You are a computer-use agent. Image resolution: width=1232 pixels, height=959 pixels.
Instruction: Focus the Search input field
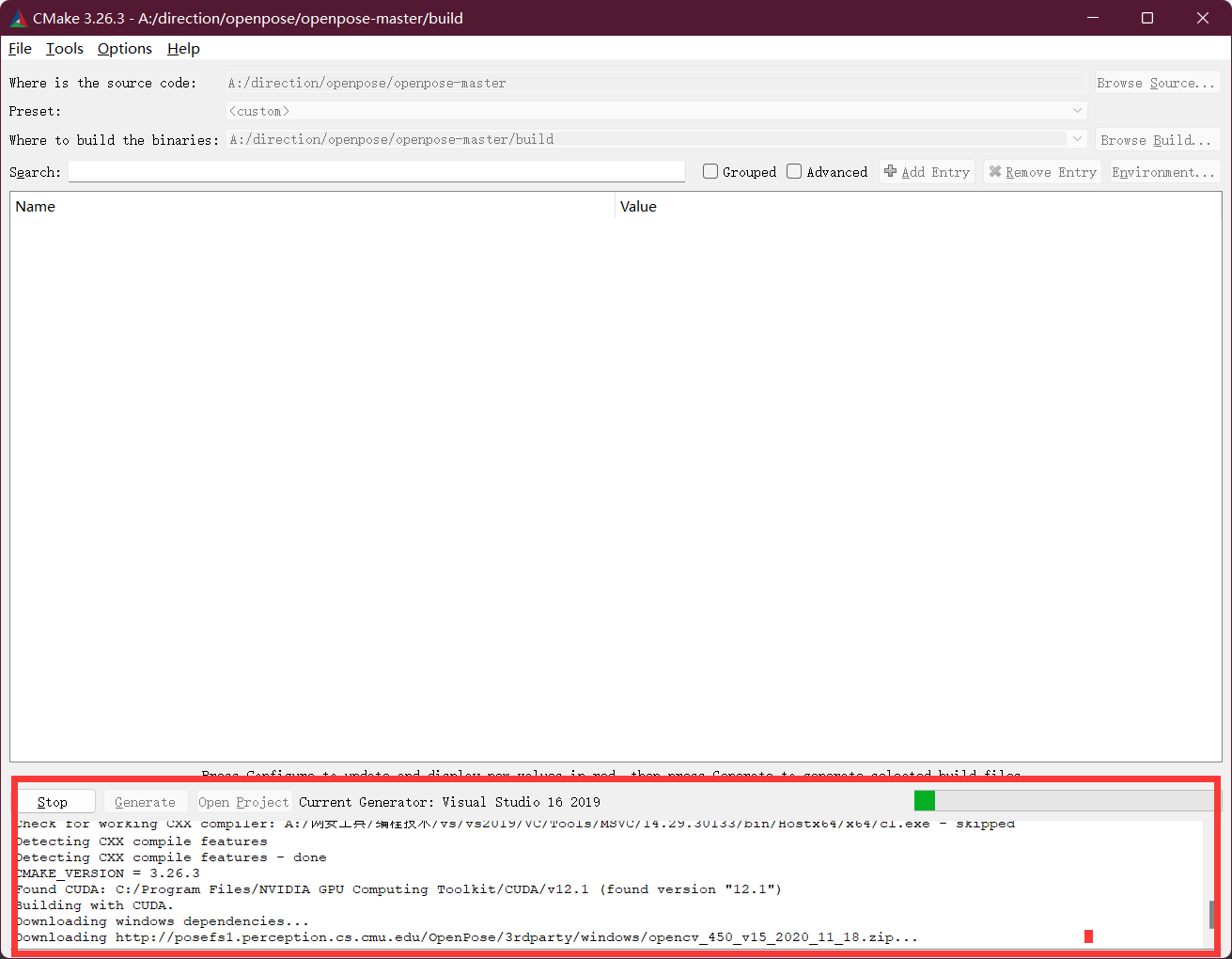(377, 171)
